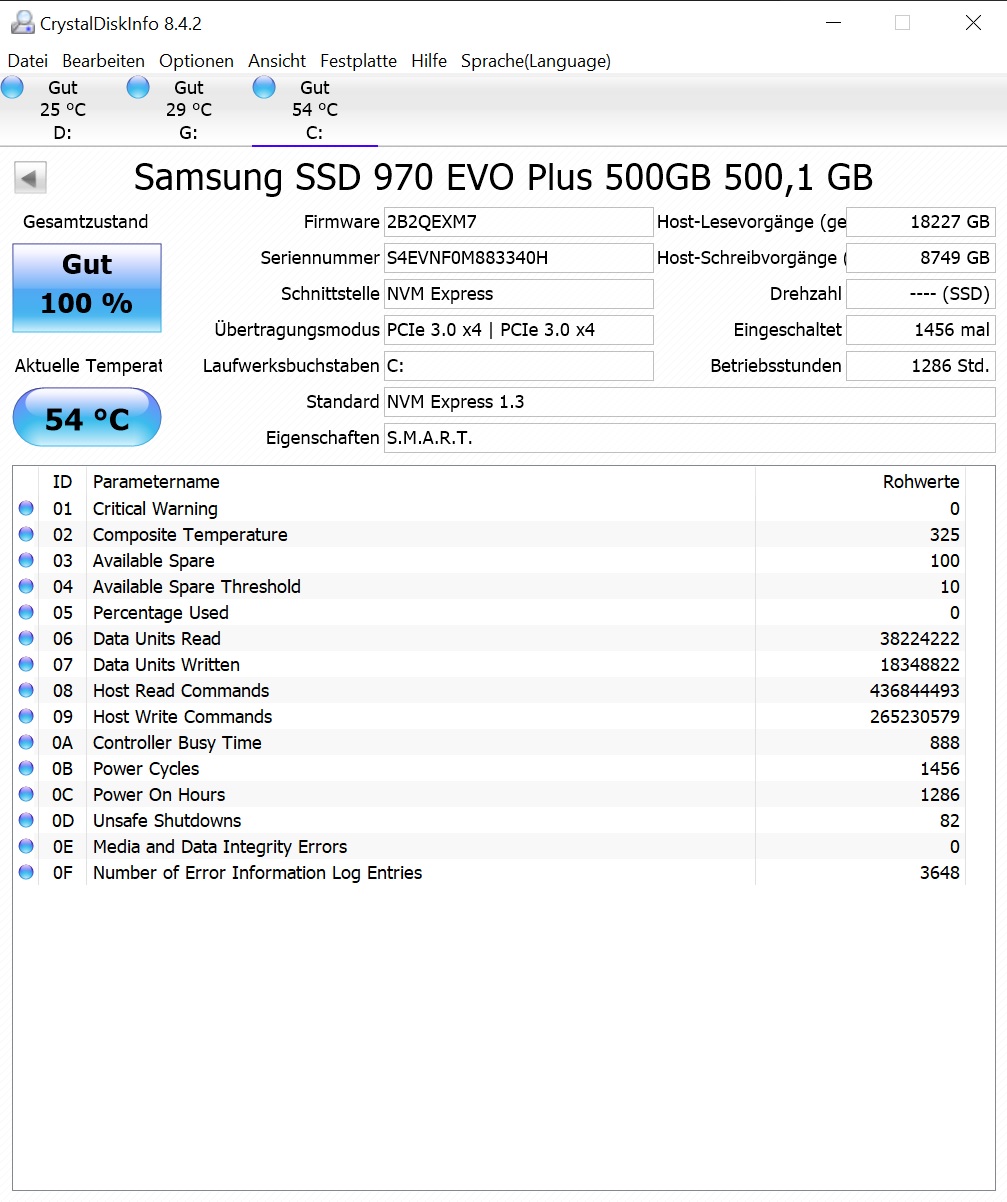1007x1202 pixels.
Task: Click the 54 °C temperature button
Action: (x=87, y=417)
